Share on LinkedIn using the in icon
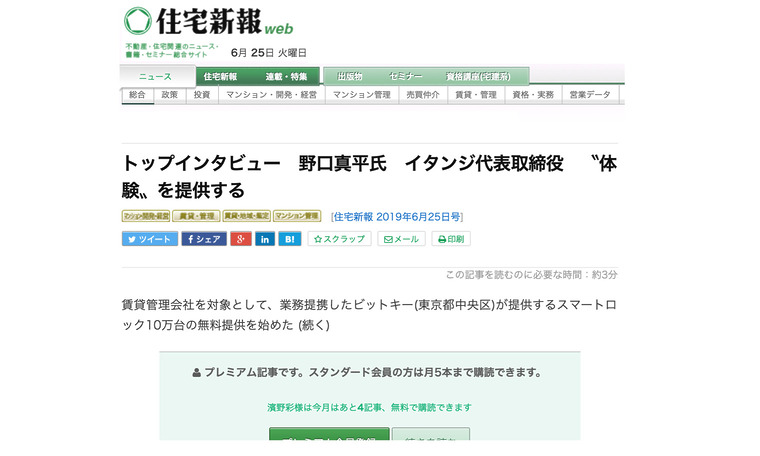The height and width of the screenshot is (456, 760). tap(265, 239)
